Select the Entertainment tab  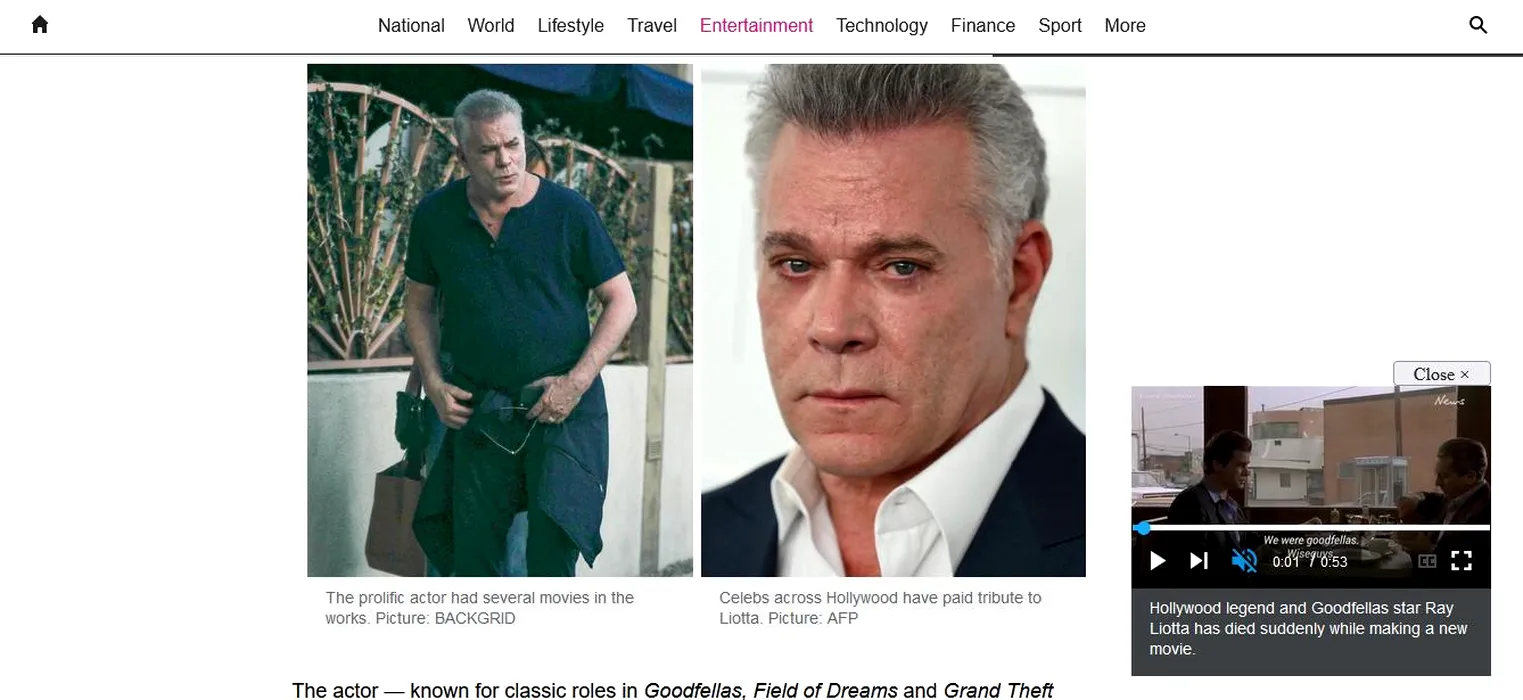(757, 26)
